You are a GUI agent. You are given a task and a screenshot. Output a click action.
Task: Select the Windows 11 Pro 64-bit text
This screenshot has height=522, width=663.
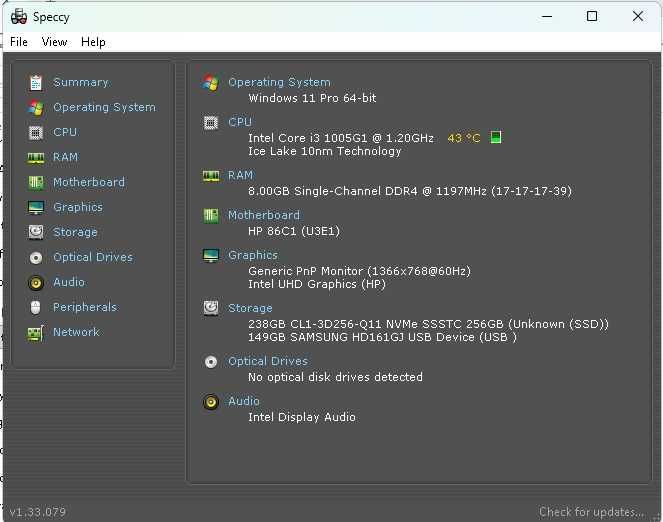[x=312, y=98]
